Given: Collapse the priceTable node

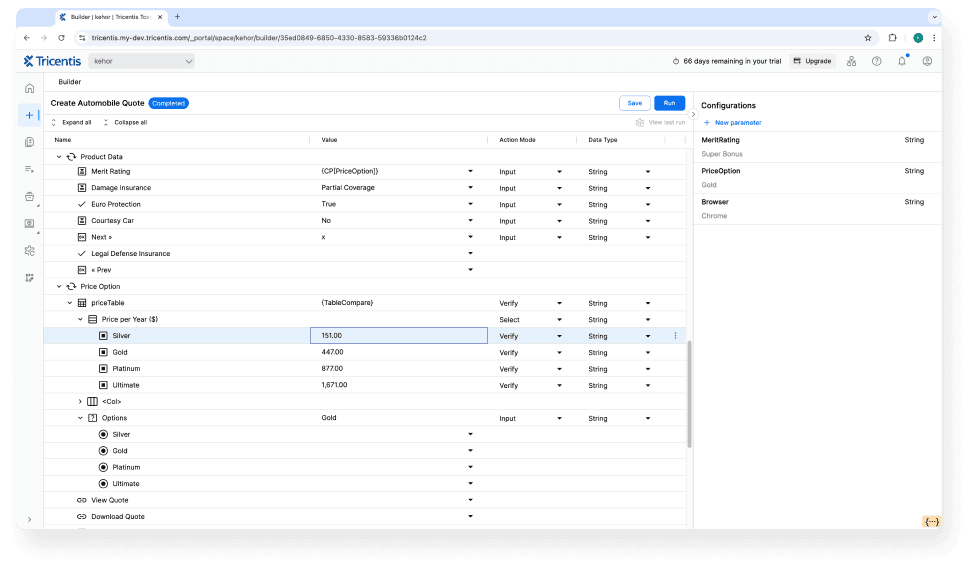Looking at the screenshot, I should point(70,303).
